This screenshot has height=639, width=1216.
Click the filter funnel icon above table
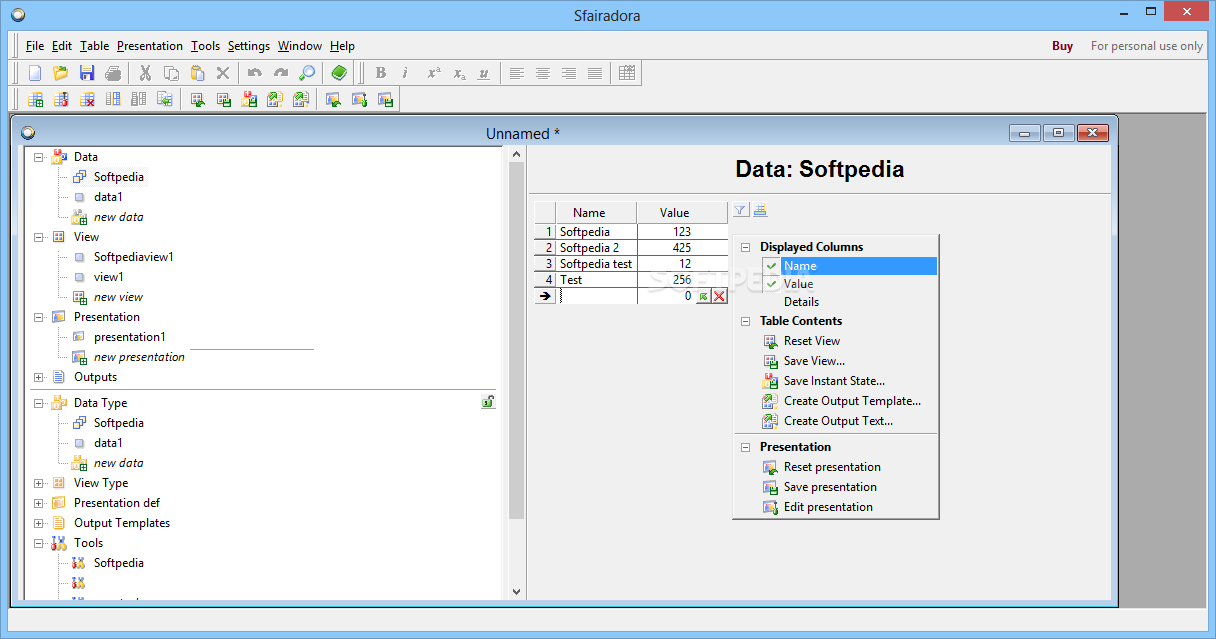click(740, 210)
